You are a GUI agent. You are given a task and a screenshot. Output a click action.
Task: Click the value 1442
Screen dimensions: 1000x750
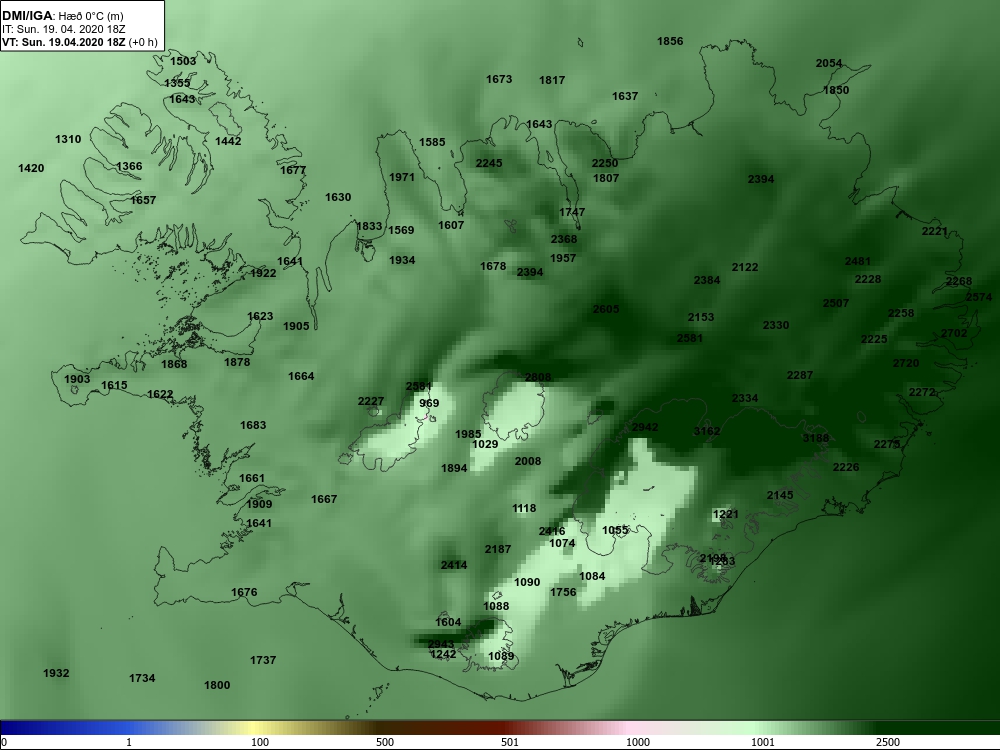(x=228, y=141)
